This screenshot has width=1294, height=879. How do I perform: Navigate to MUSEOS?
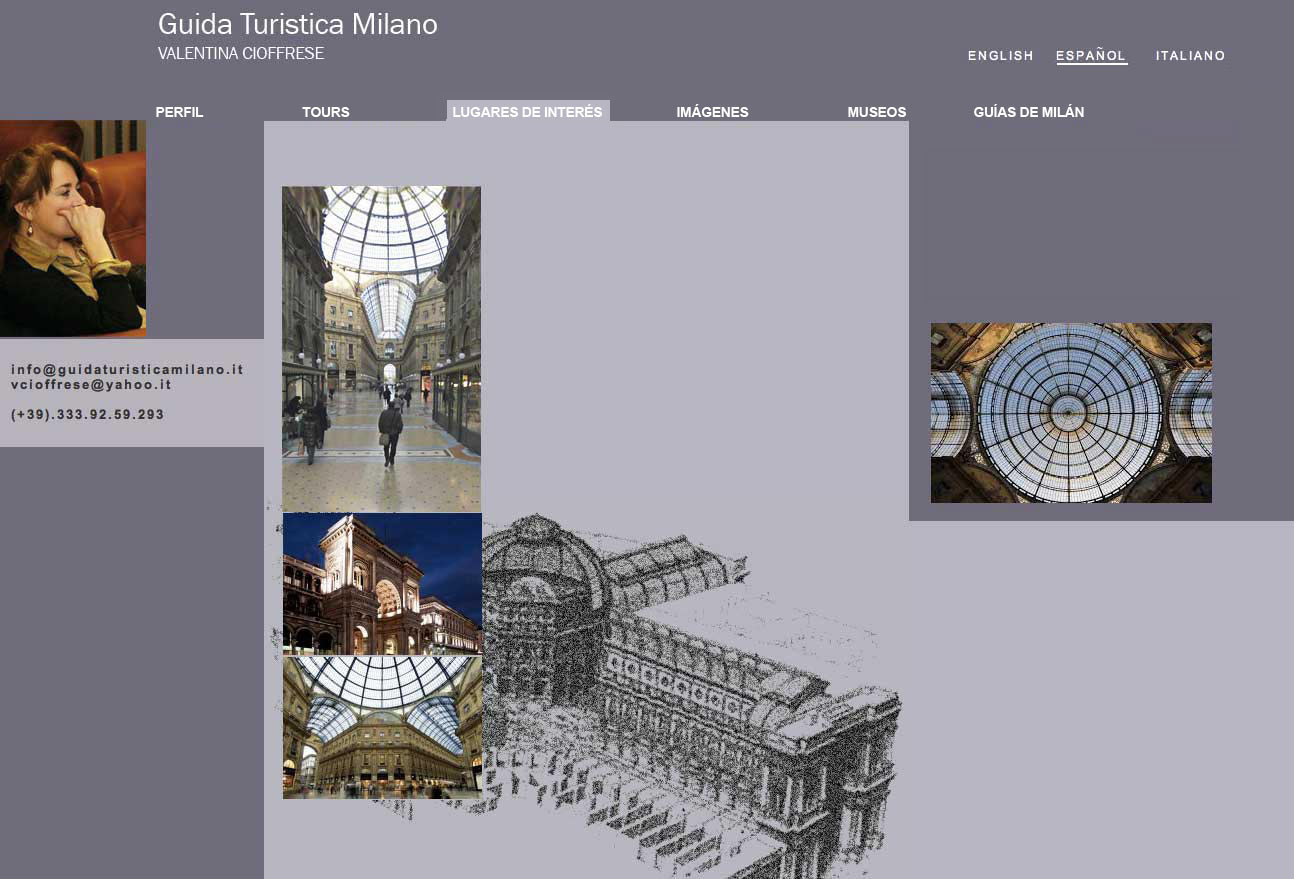click(x=877, y=112)
